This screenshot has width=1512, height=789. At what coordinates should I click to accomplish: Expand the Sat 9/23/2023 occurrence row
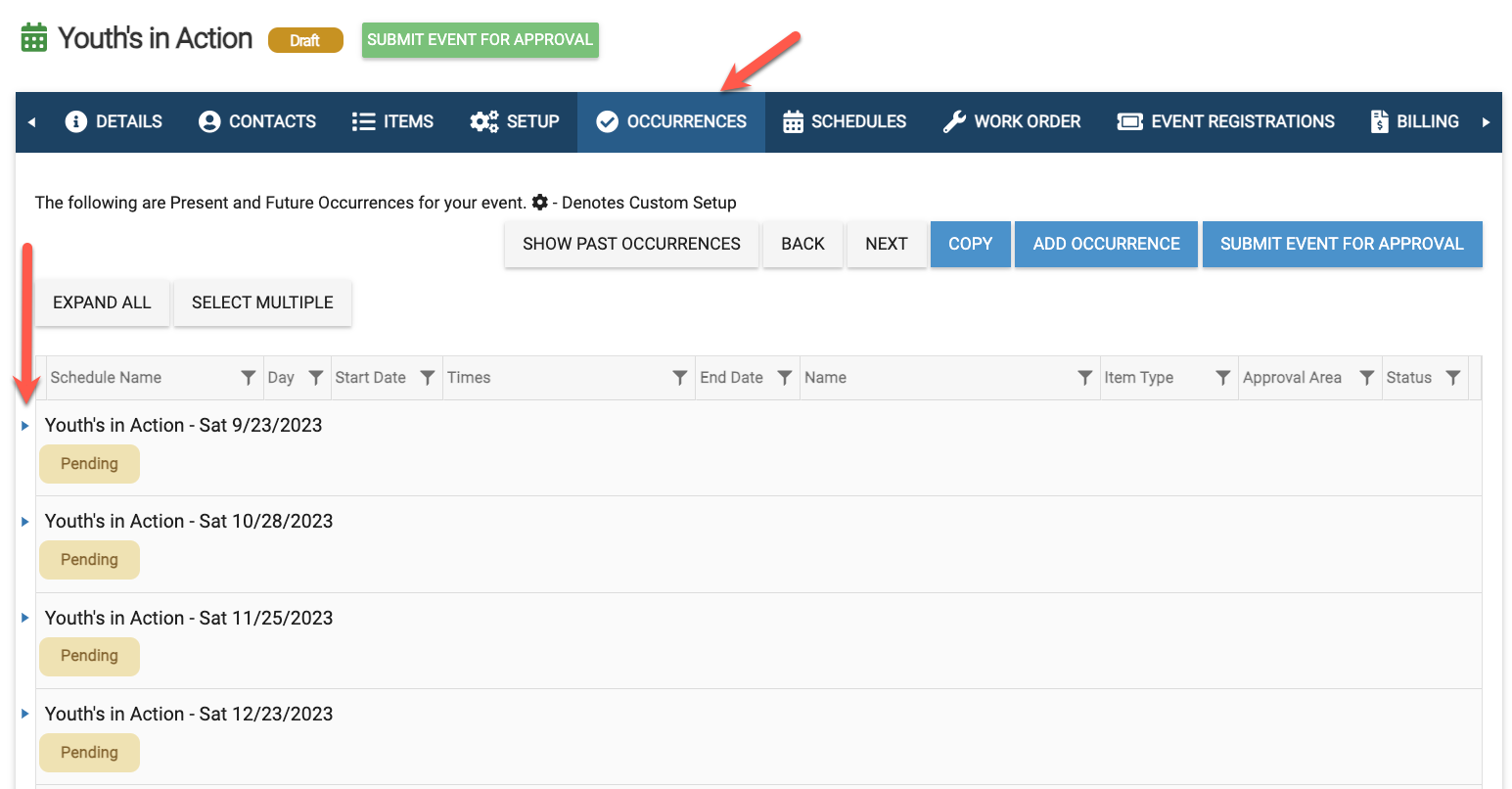pyautogui.click(x=25, y=426)
